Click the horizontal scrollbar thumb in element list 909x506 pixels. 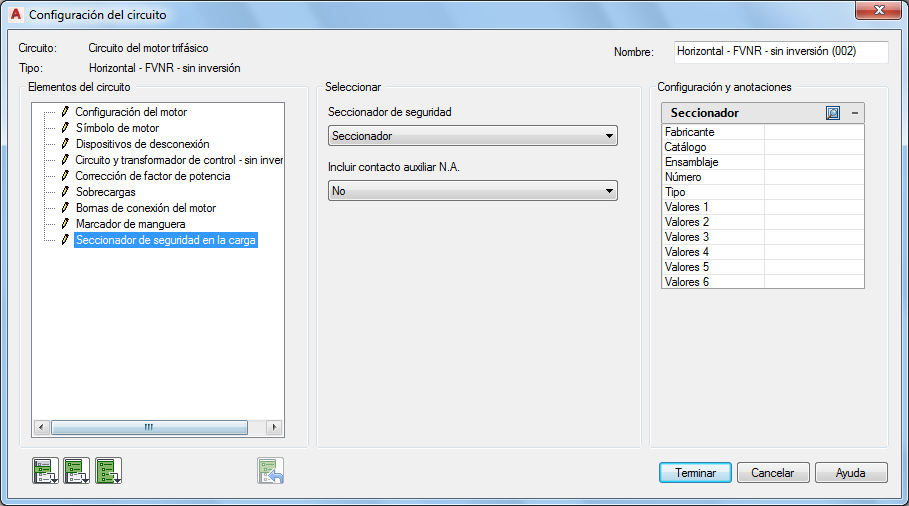(148, 427)
